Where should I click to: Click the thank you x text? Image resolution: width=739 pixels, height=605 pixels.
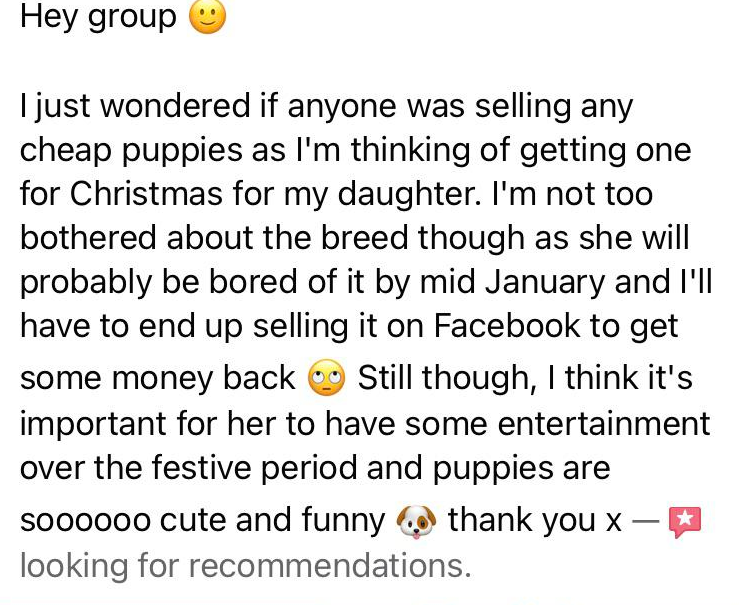coord(535,521)
